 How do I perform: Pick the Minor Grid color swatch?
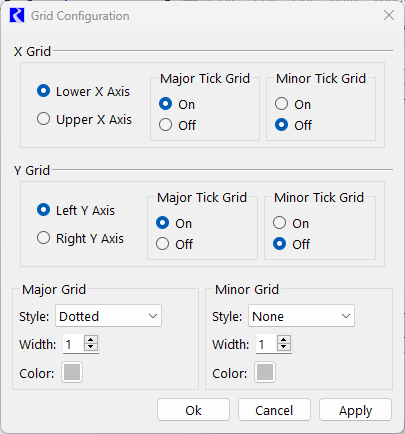pos(265,372)
